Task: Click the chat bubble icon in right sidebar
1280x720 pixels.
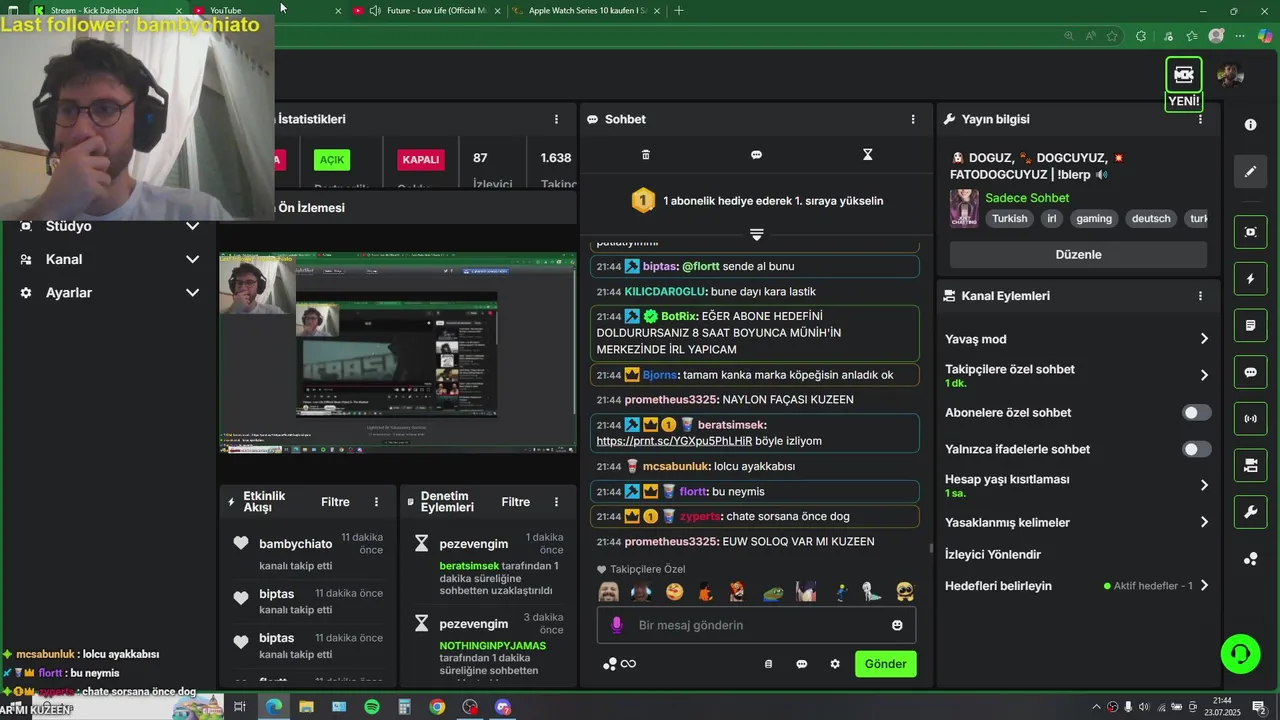Action: 1250,372
